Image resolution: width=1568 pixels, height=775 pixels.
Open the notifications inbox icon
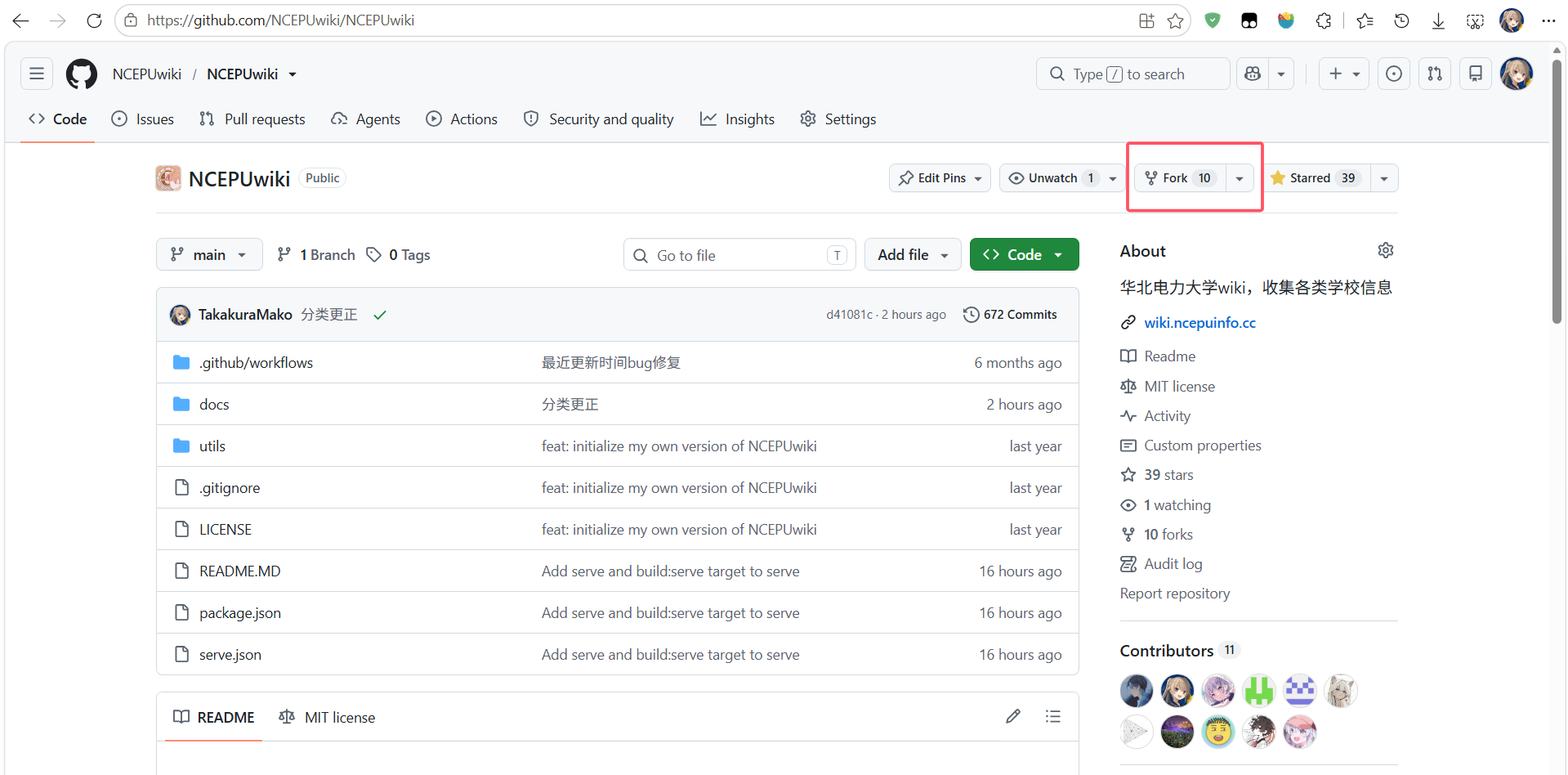click(1476, 74)
